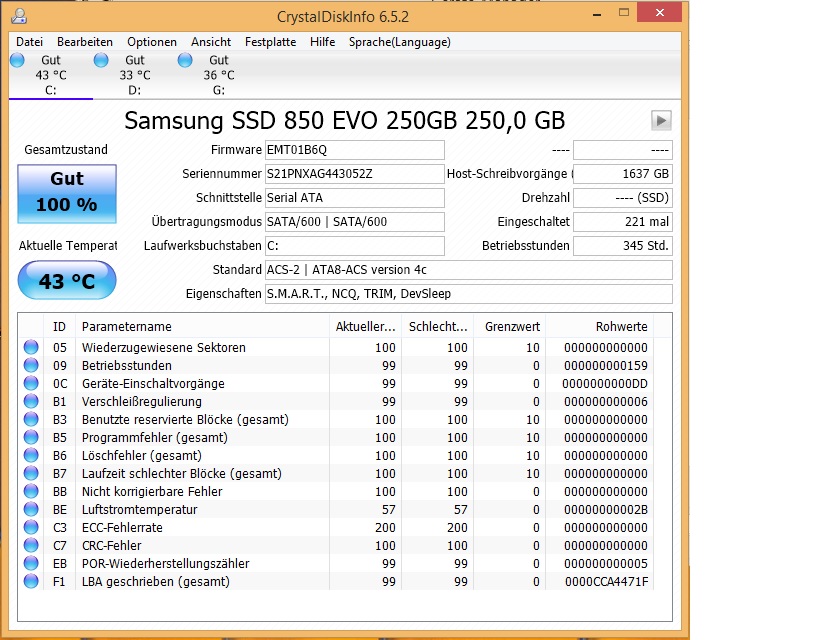Click status orb for Programmfehler row
The width and height of the screenshot is (819, 640).
pos(31,437)
